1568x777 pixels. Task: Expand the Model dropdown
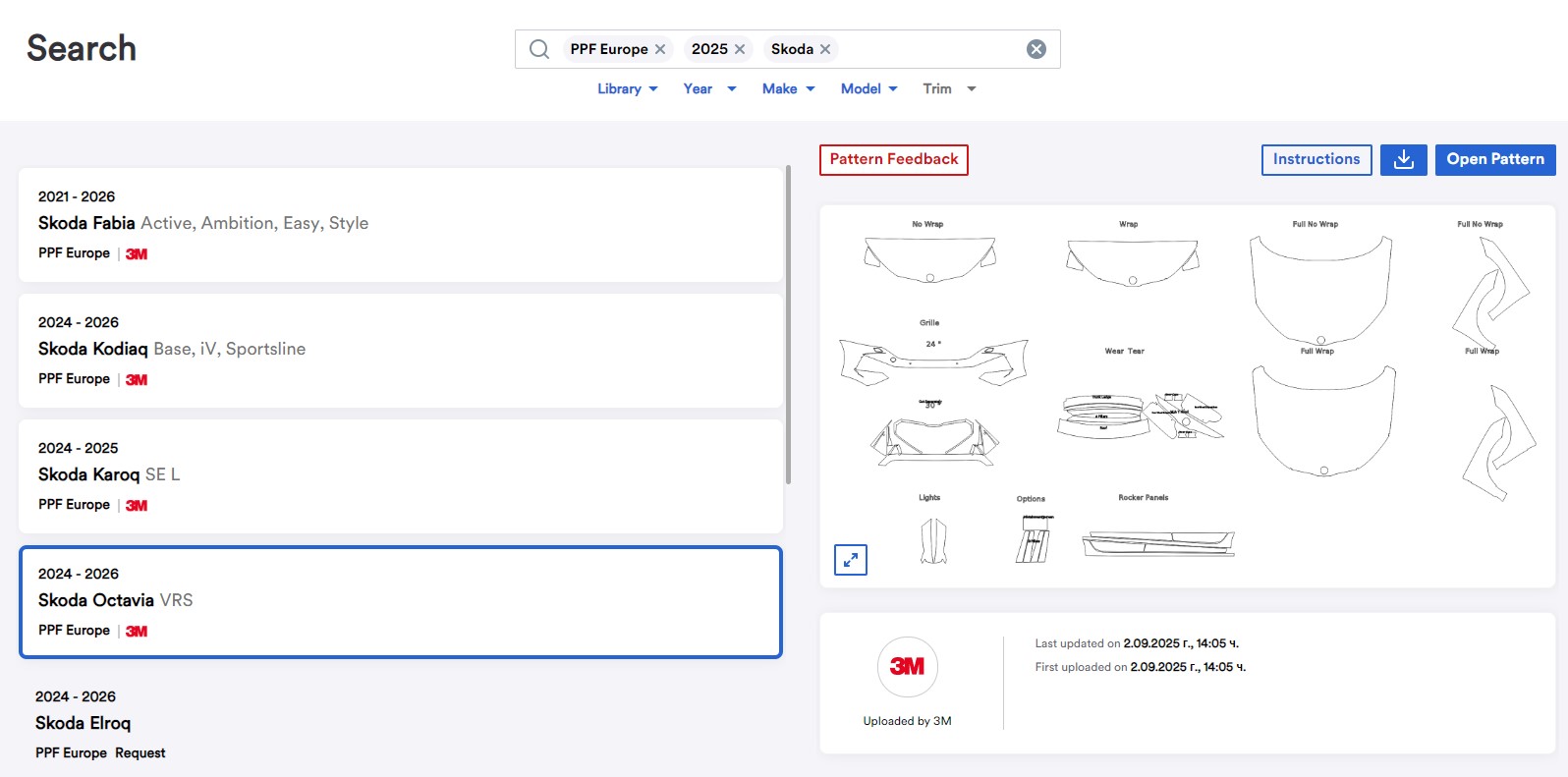(868, 88)
